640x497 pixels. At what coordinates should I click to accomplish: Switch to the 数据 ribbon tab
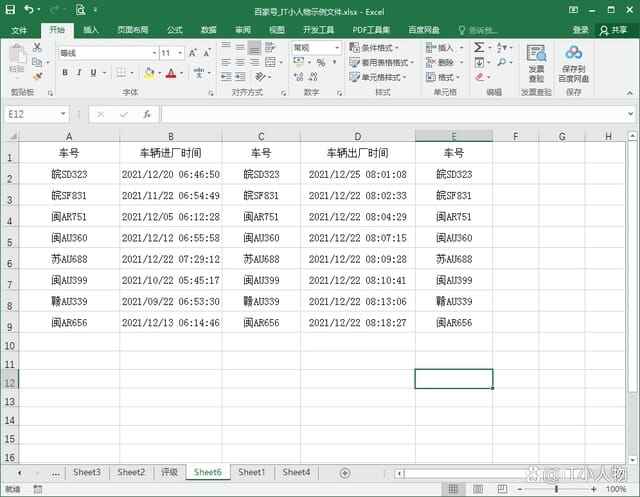pyautogui.click(x=209, y=30)
